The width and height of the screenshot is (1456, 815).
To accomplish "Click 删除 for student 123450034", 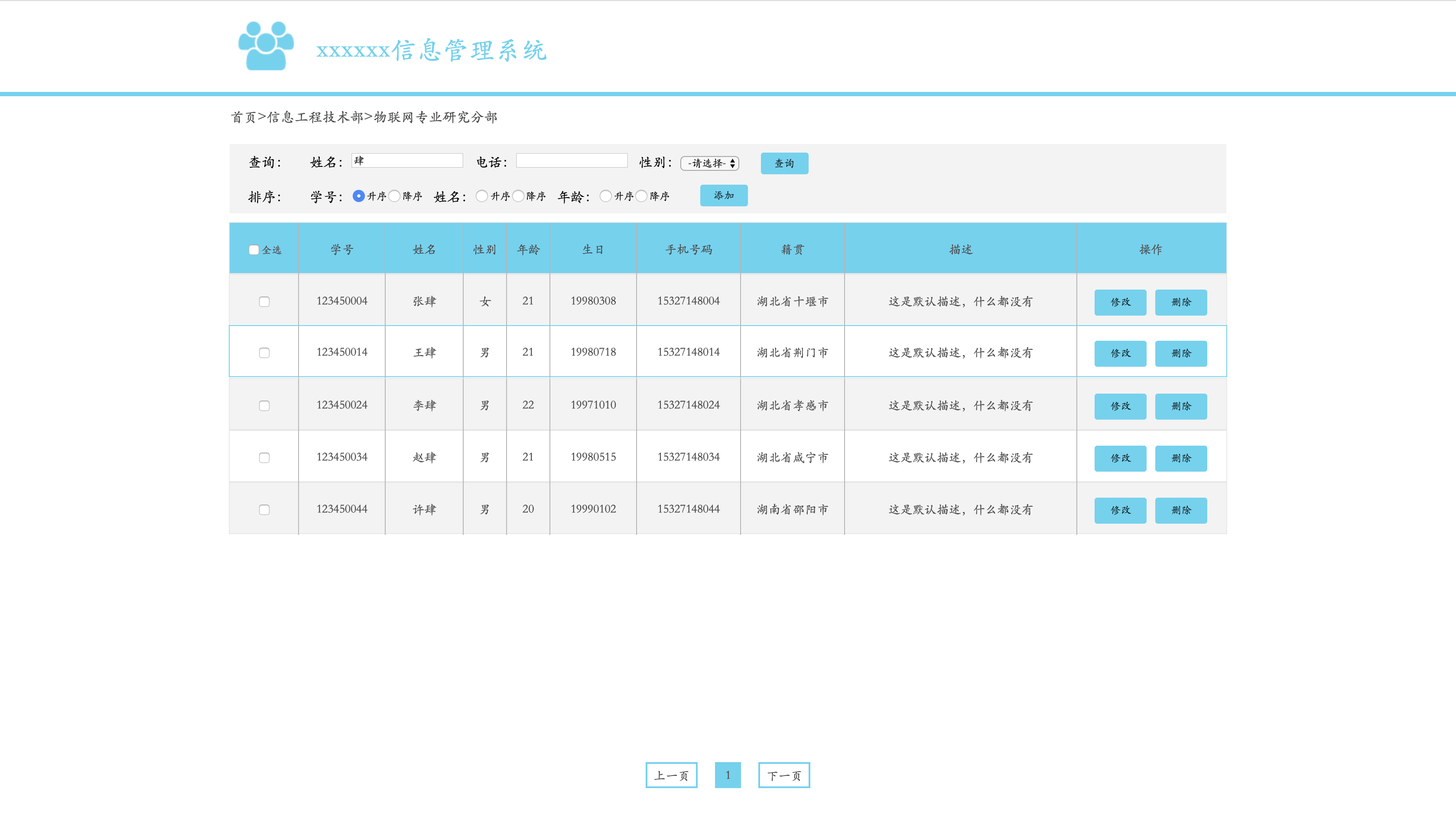I will coord(1181,459).
